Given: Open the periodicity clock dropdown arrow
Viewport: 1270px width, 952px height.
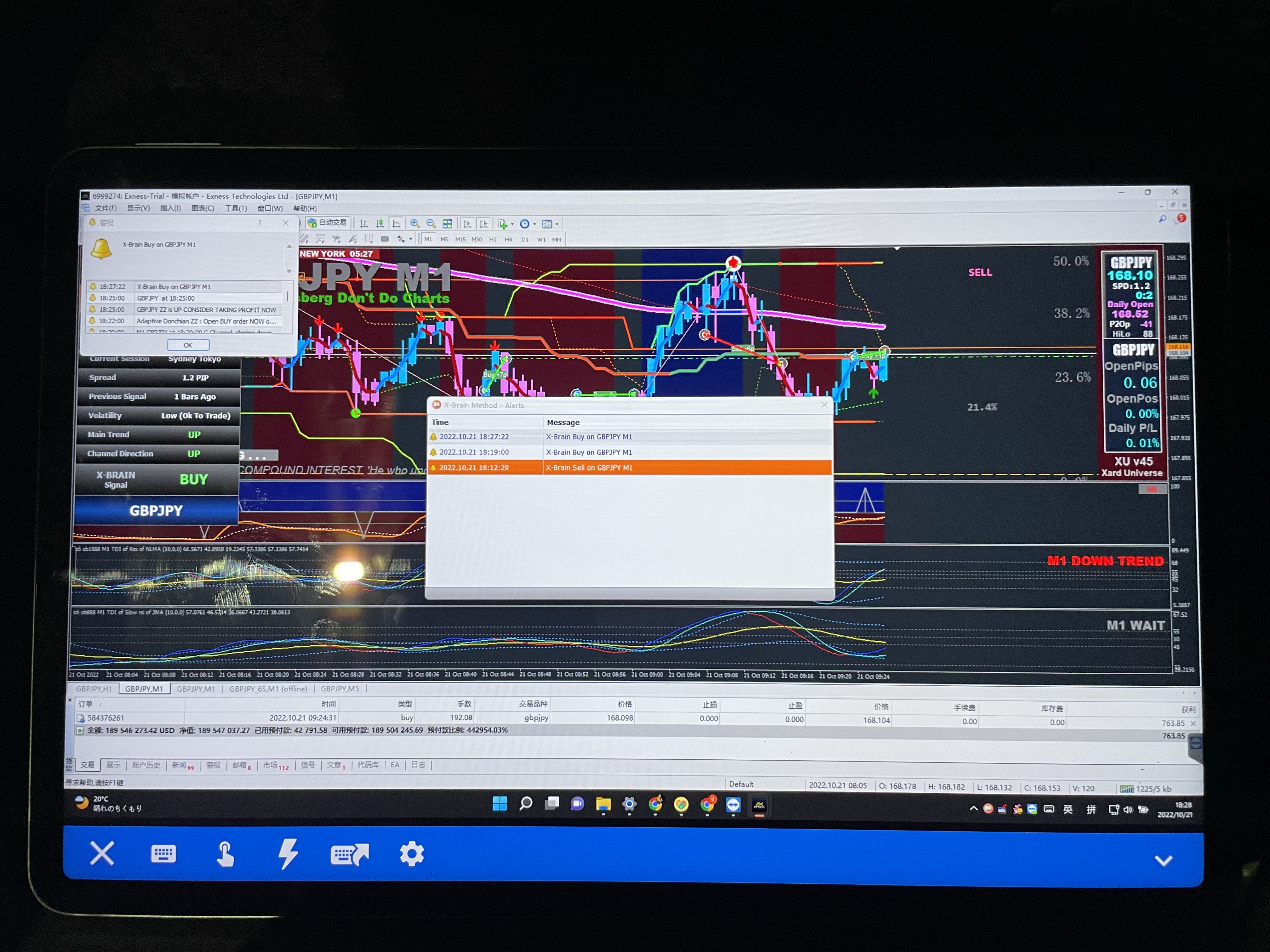Looking at the screenshot, I should pyautogui.click(x=535, y=224).
